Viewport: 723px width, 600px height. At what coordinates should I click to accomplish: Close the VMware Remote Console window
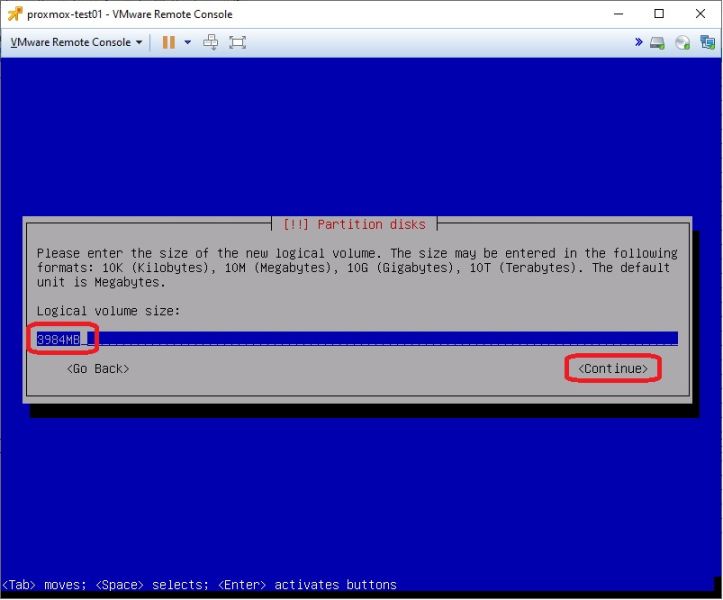click(700, 14)
